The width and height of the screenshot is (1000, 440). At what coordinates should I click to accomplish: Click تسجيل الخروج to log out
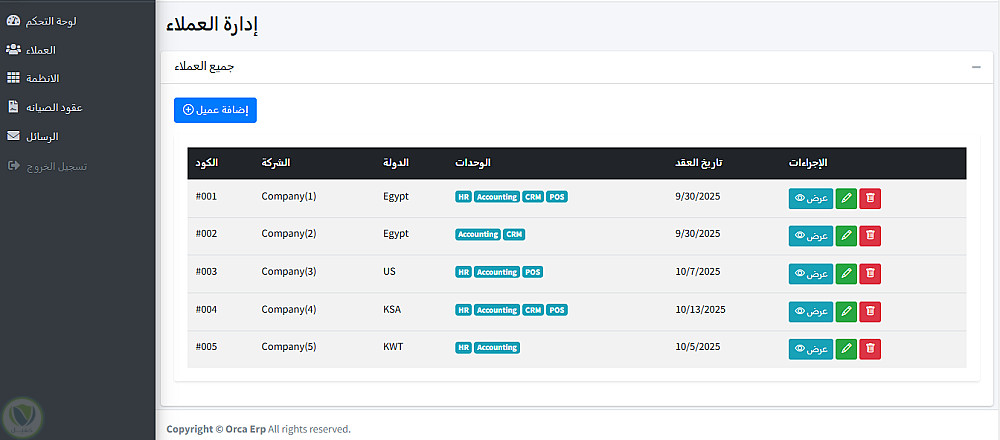tap(55, 165)
